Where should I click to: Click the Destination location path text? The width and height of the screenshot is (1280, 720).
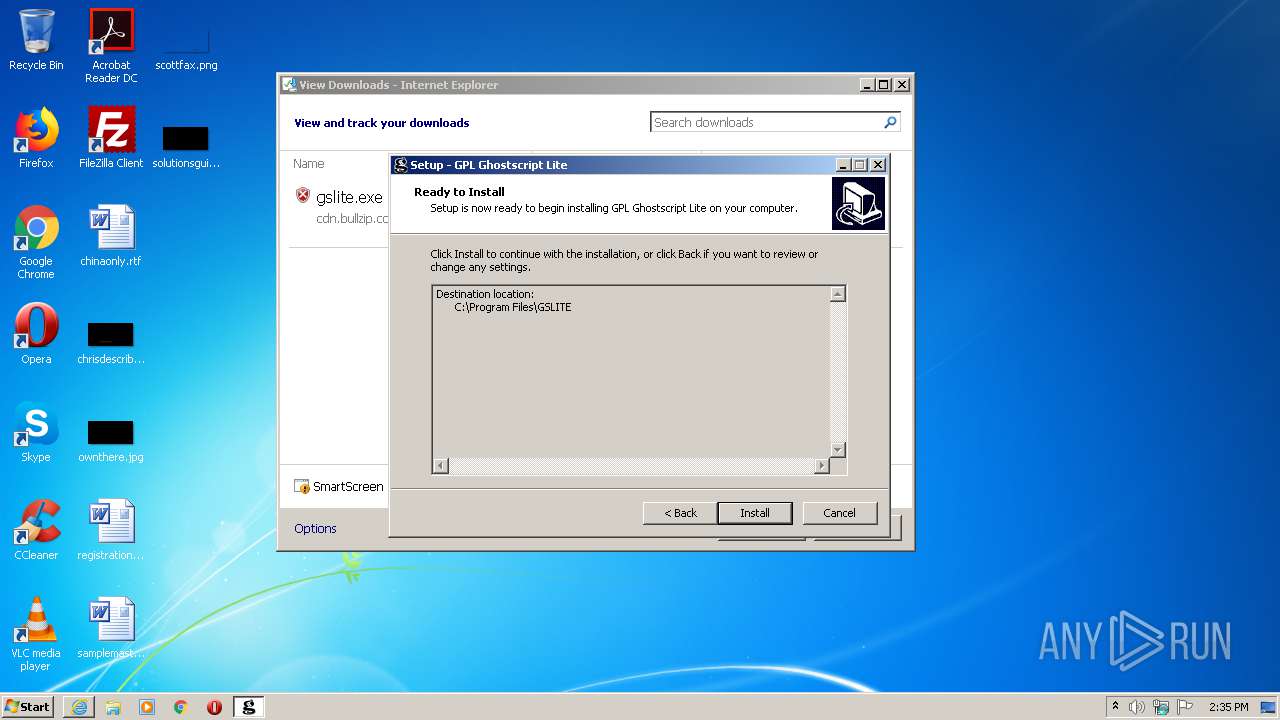(513, 307)
